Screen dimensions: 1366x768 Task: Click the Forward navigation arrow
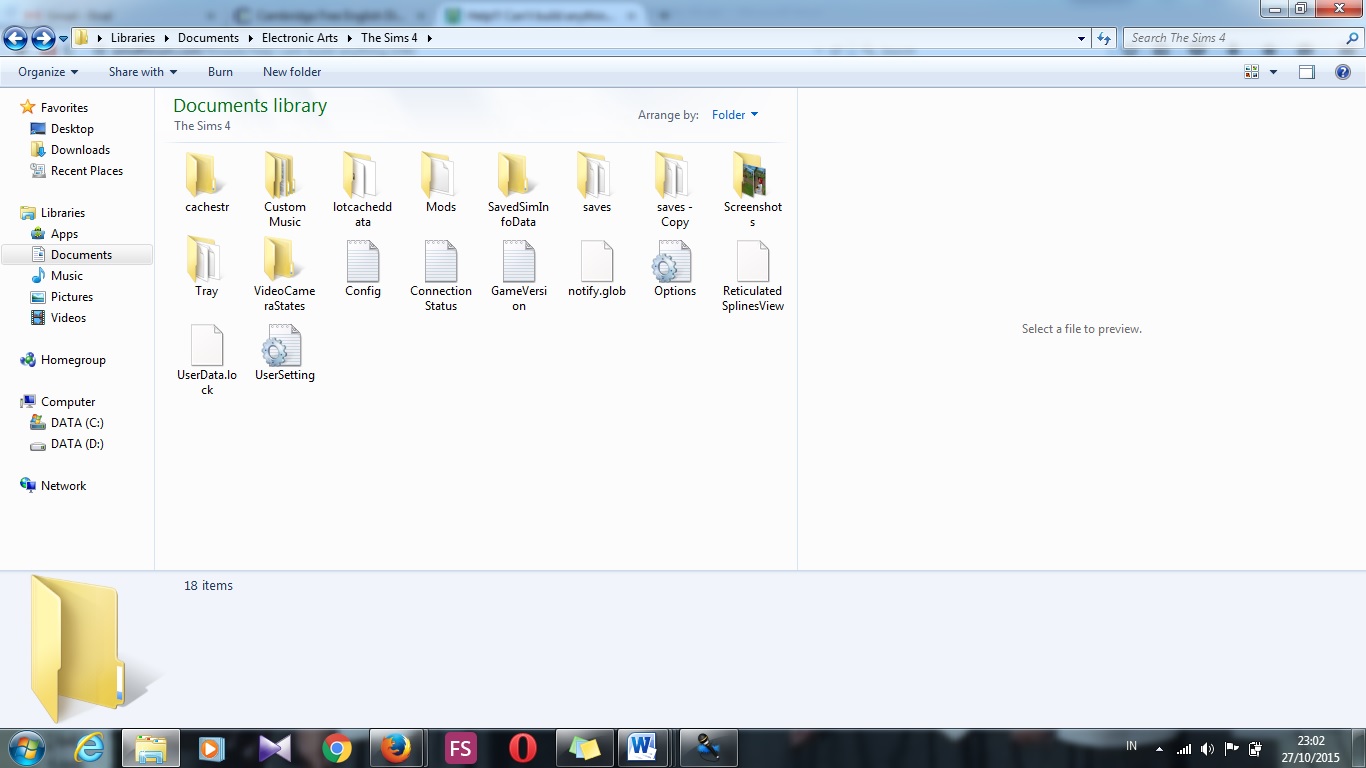43,38
